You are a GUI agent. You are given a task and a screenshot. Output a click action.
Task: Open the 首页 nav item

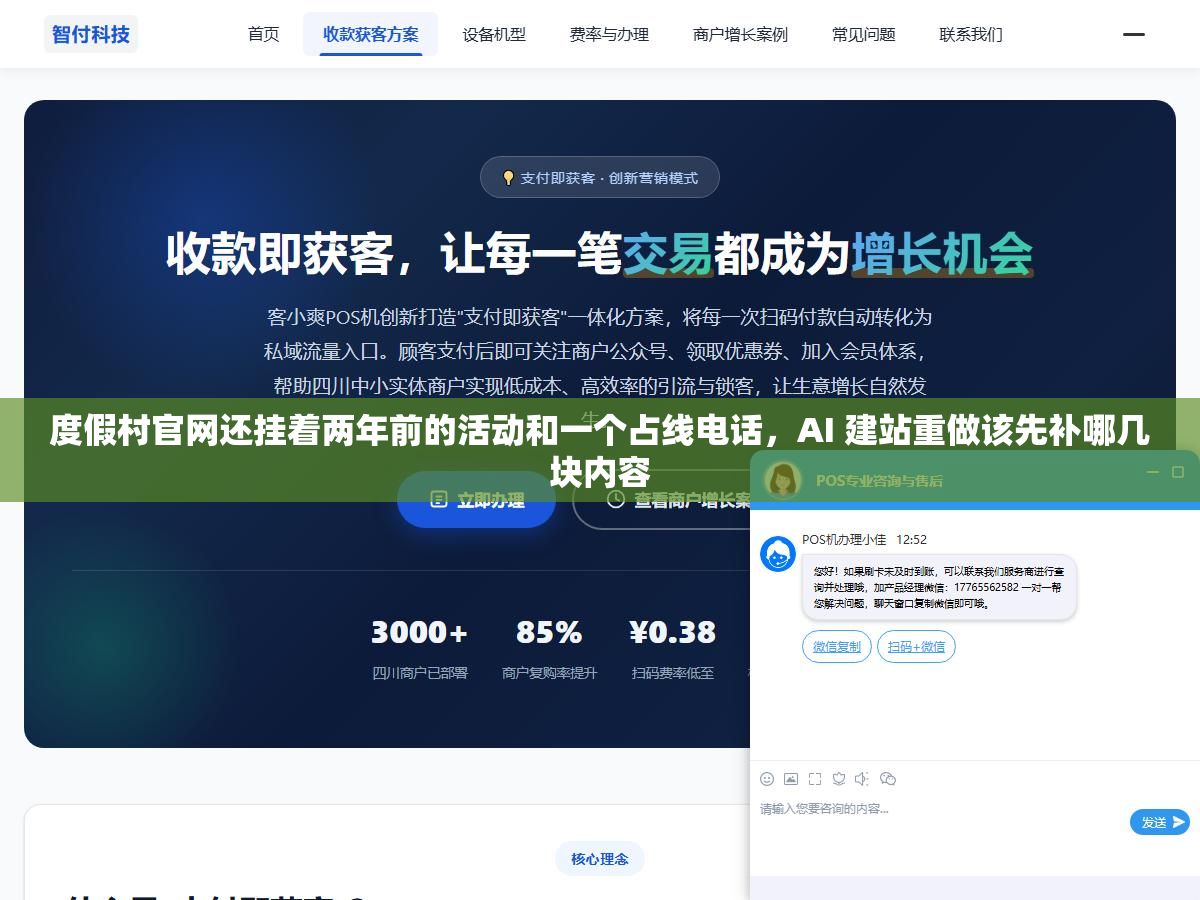point(264,34)
